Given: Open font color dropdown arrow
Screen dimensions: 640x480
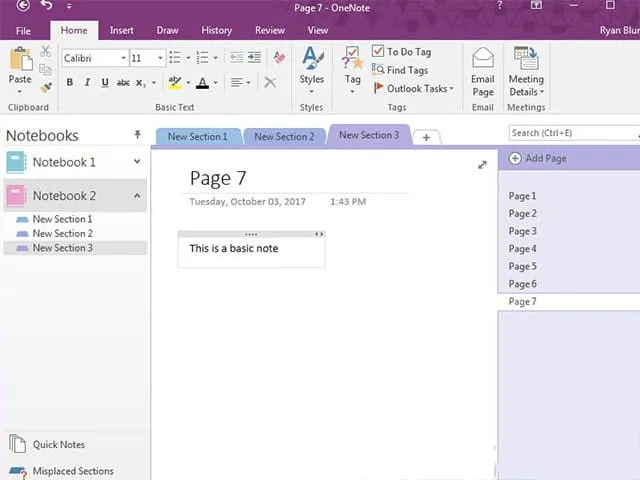Looking at the screenshot, I should tap(216, 83).
